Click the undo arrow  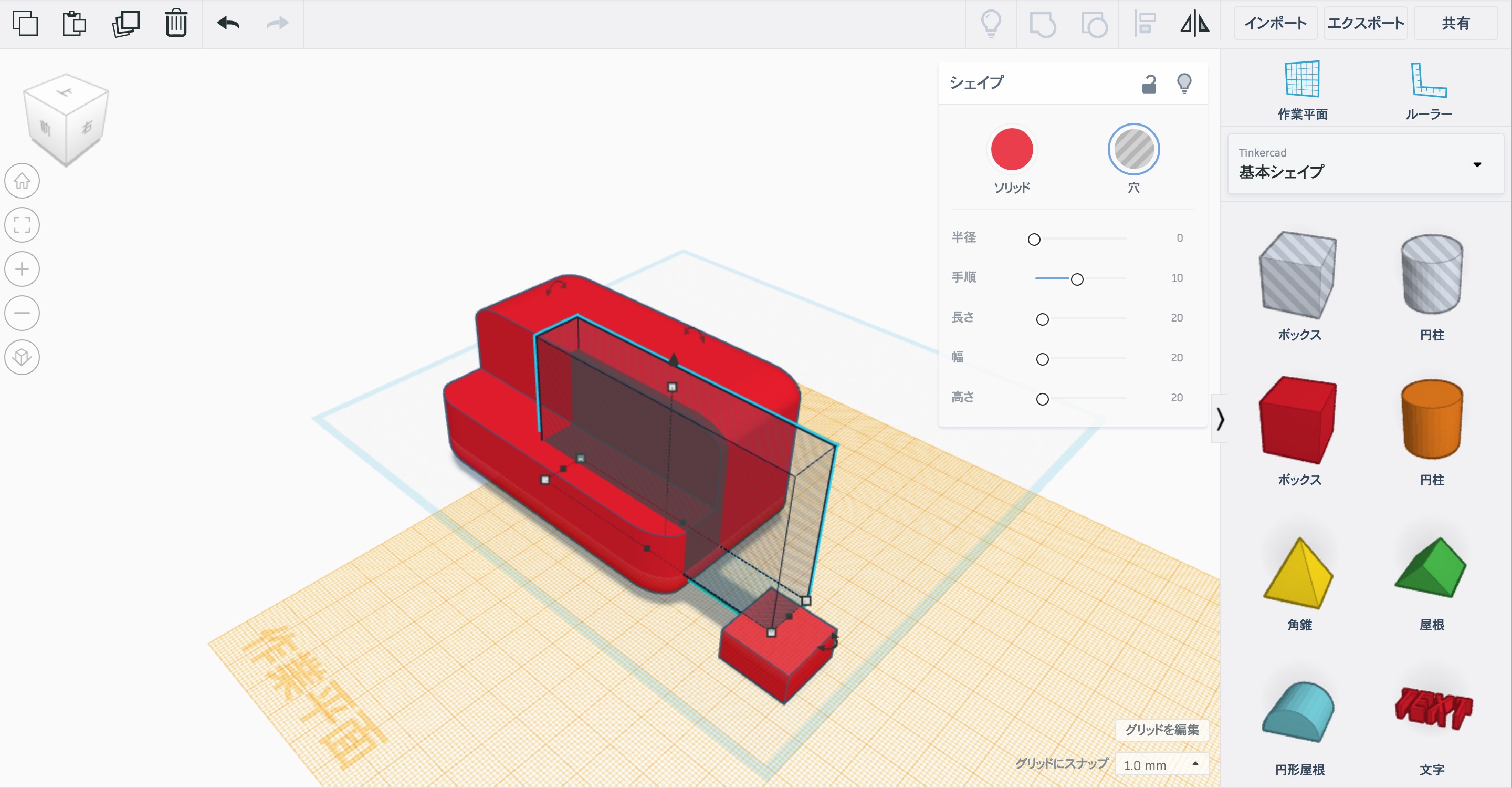[x=228, y=24]
